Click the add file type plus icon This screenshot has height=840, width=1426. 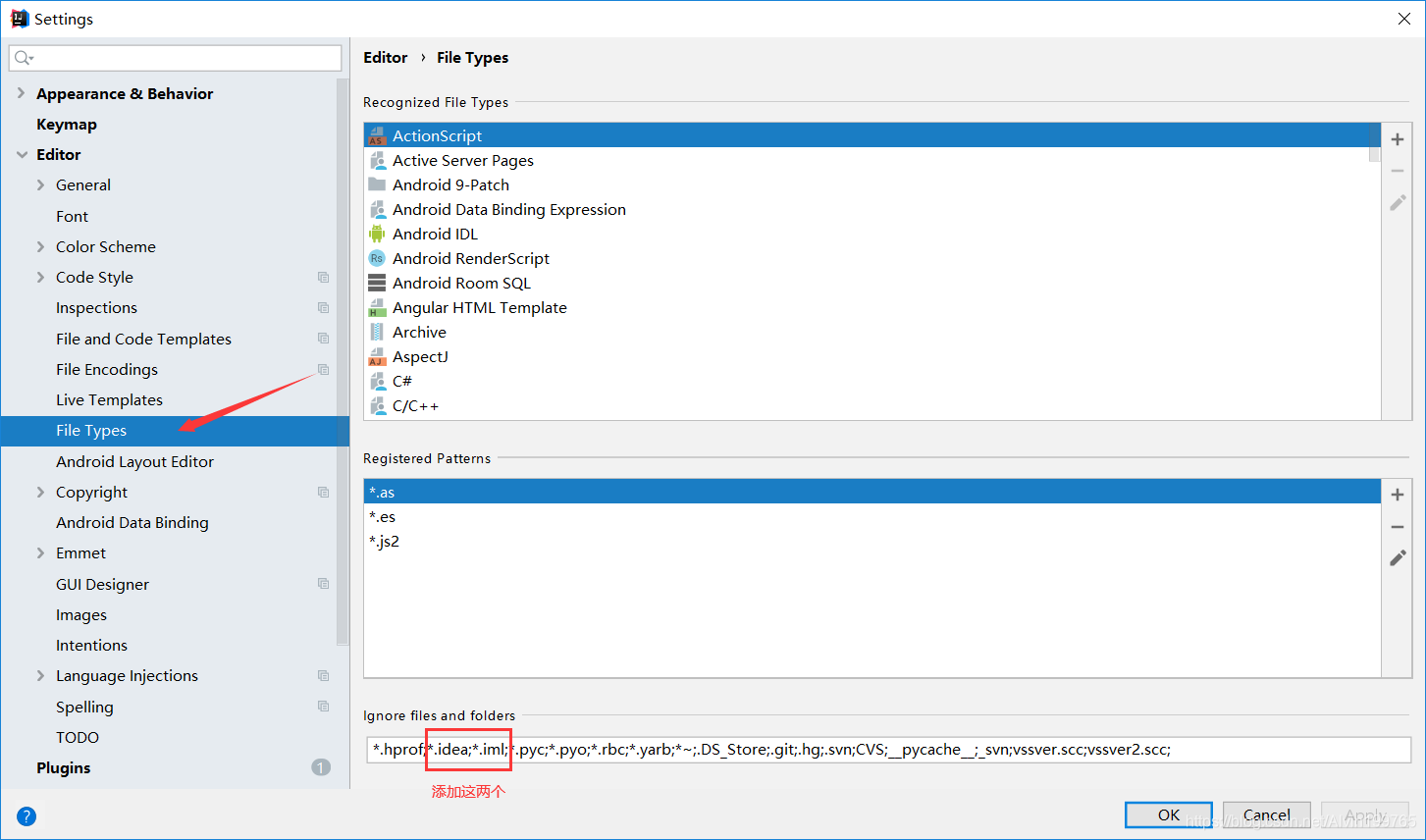pos(1397,139)
